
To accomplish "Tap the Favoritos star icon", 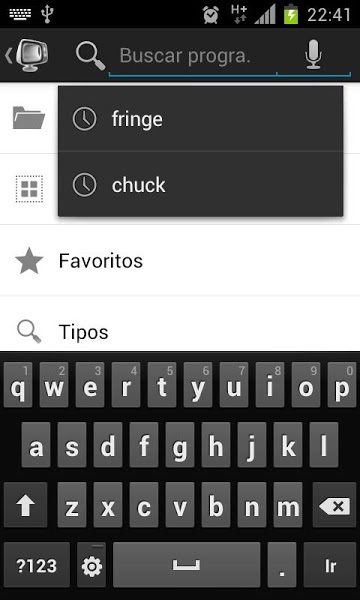I will point(29,261).
